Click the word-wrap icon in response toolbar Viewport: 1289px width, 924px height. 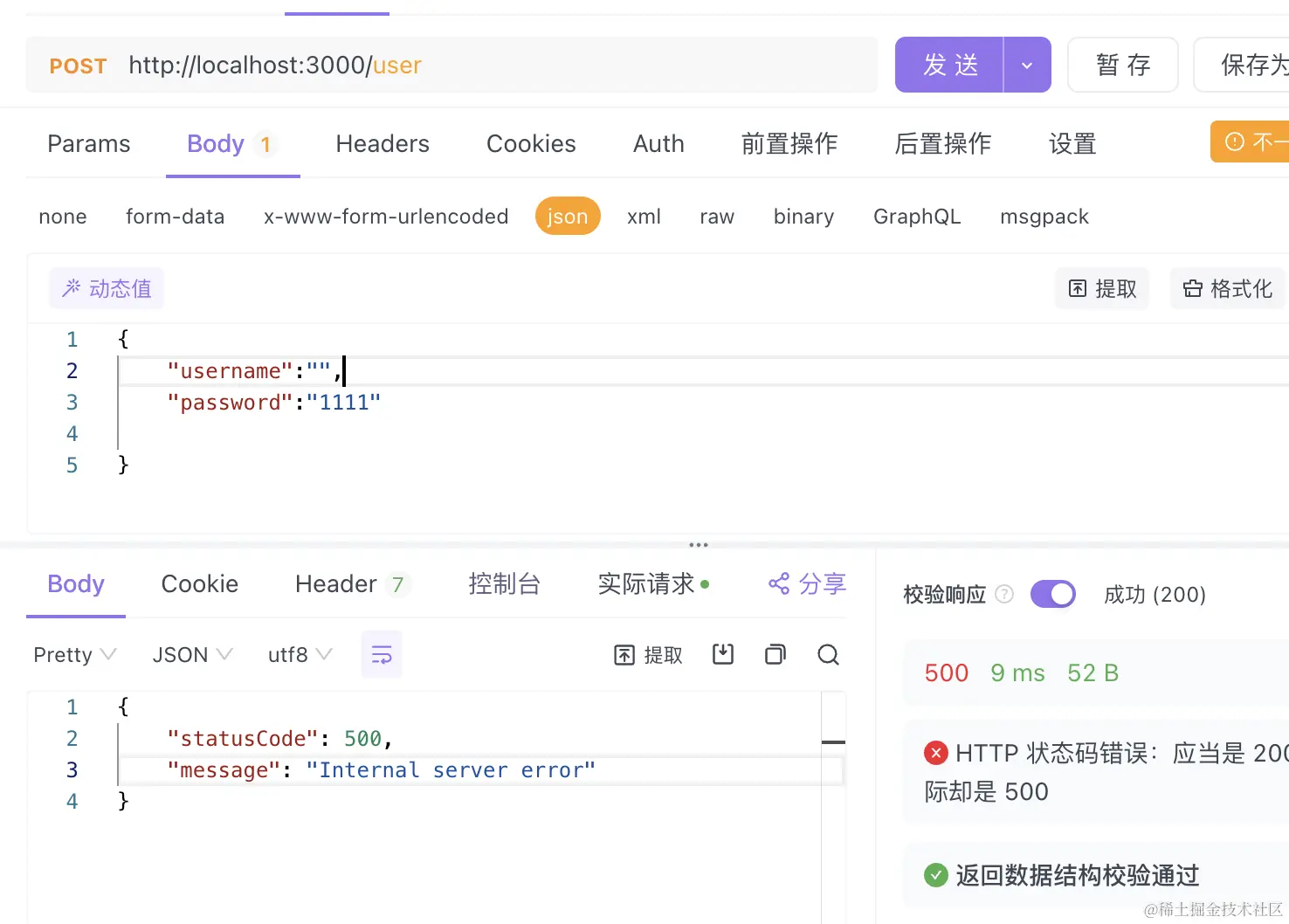382,654
